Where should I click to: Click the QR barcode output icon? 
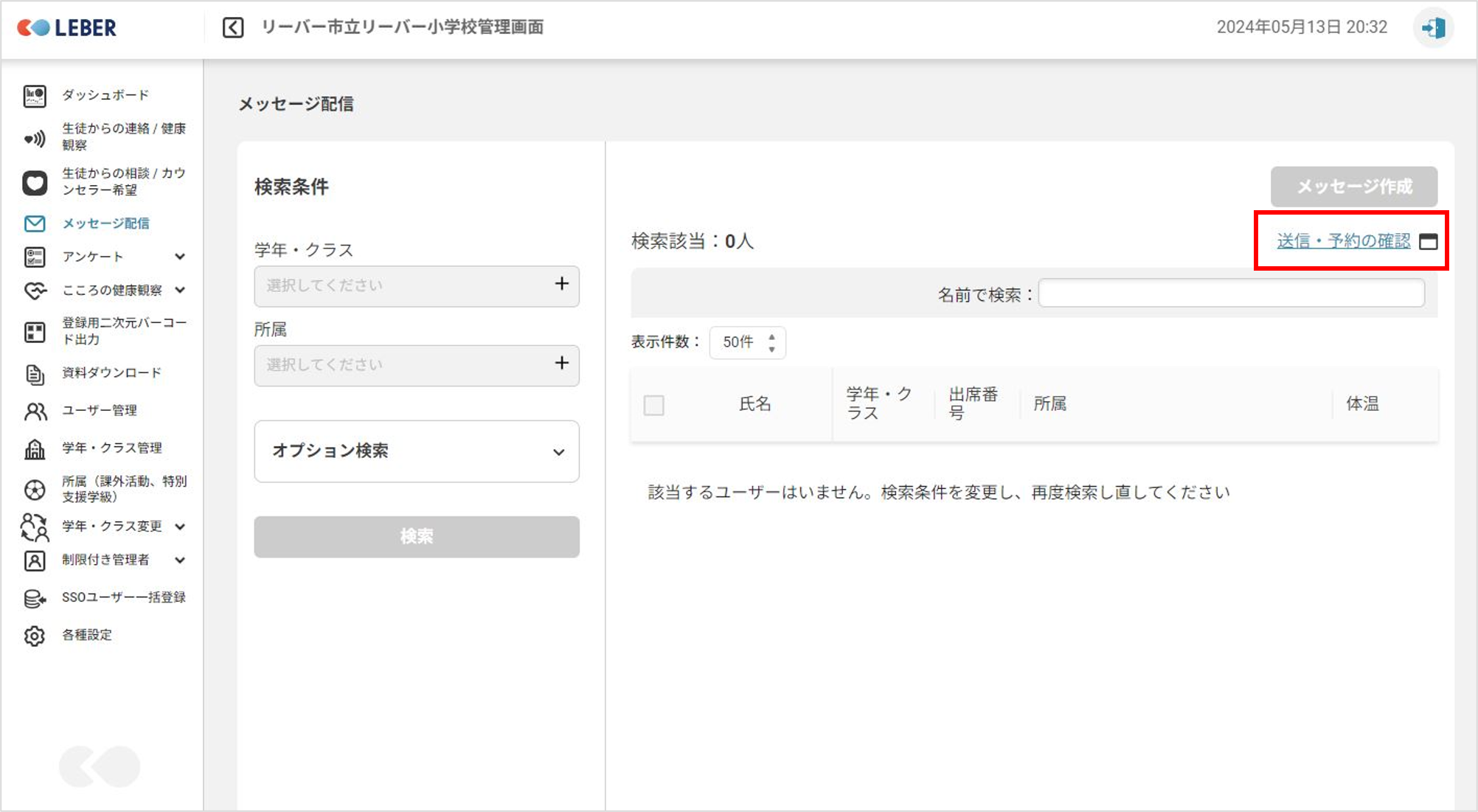click(x=35, y=332)
